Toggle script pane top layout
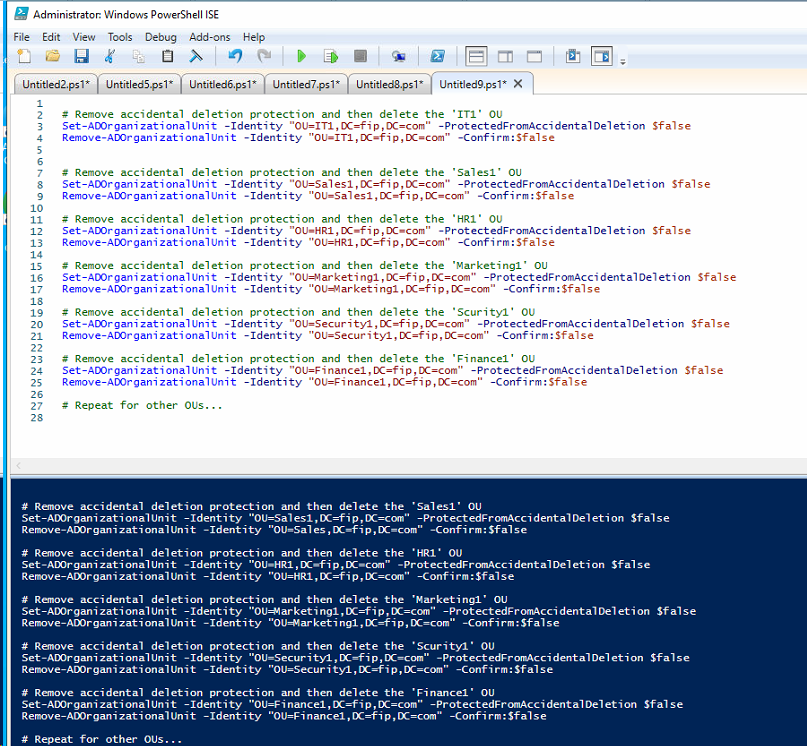This screenshot has width=807, height=746. [x=476, y=56]
